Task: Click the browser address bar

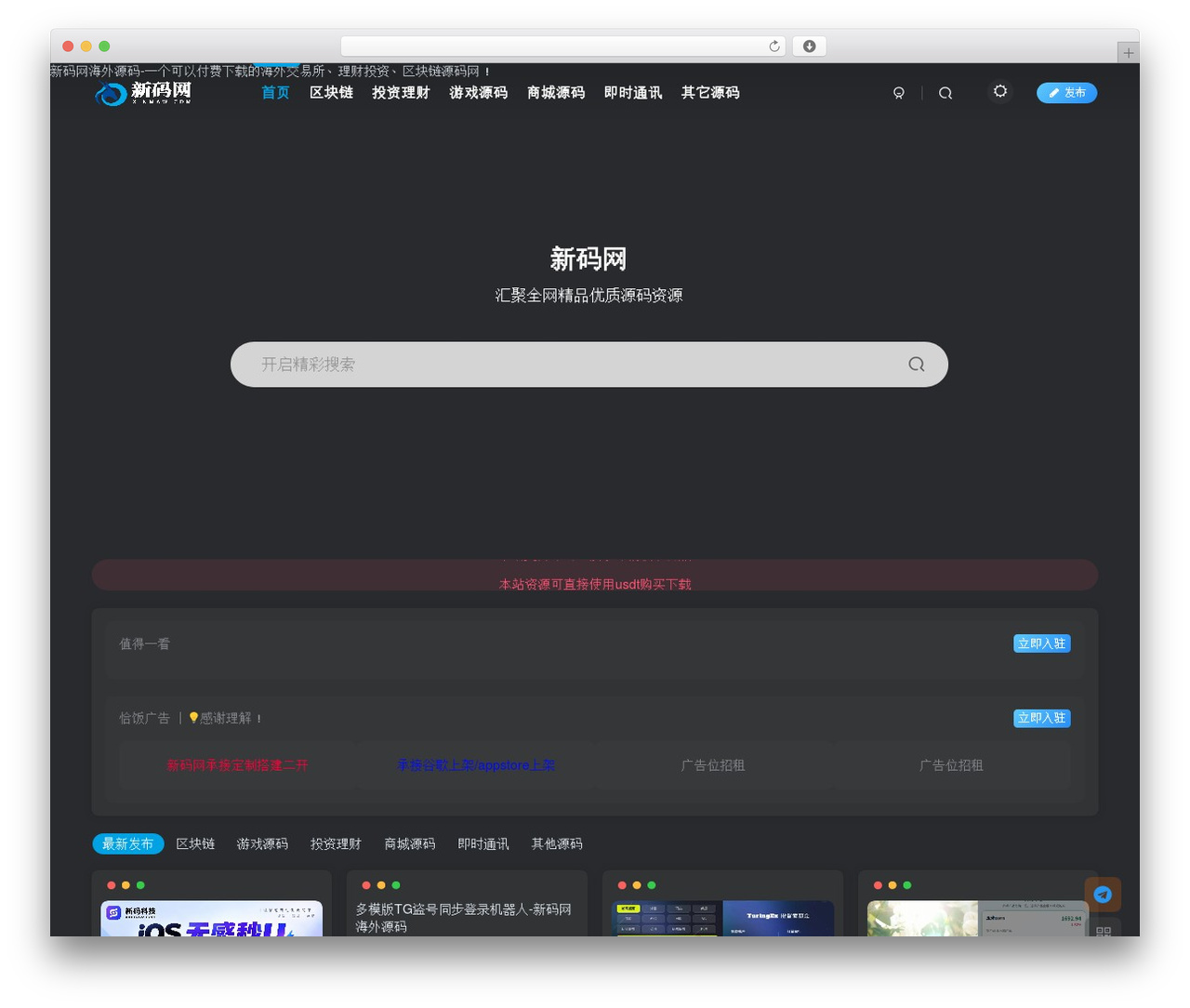Action: [563, 46]
